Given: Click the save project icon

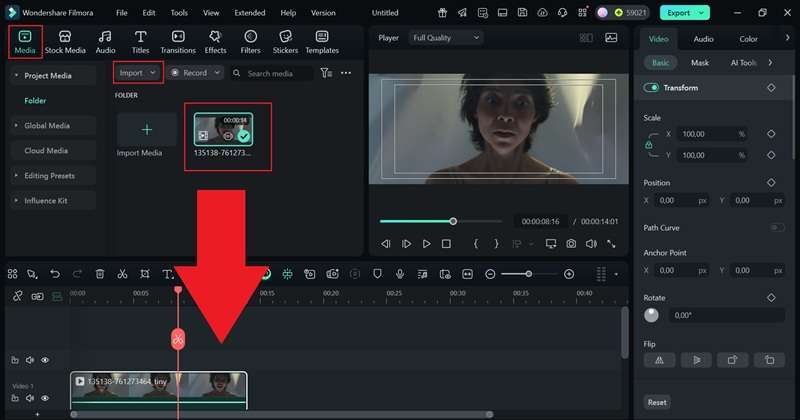Looking at the screenshot, I should point(522,13).
